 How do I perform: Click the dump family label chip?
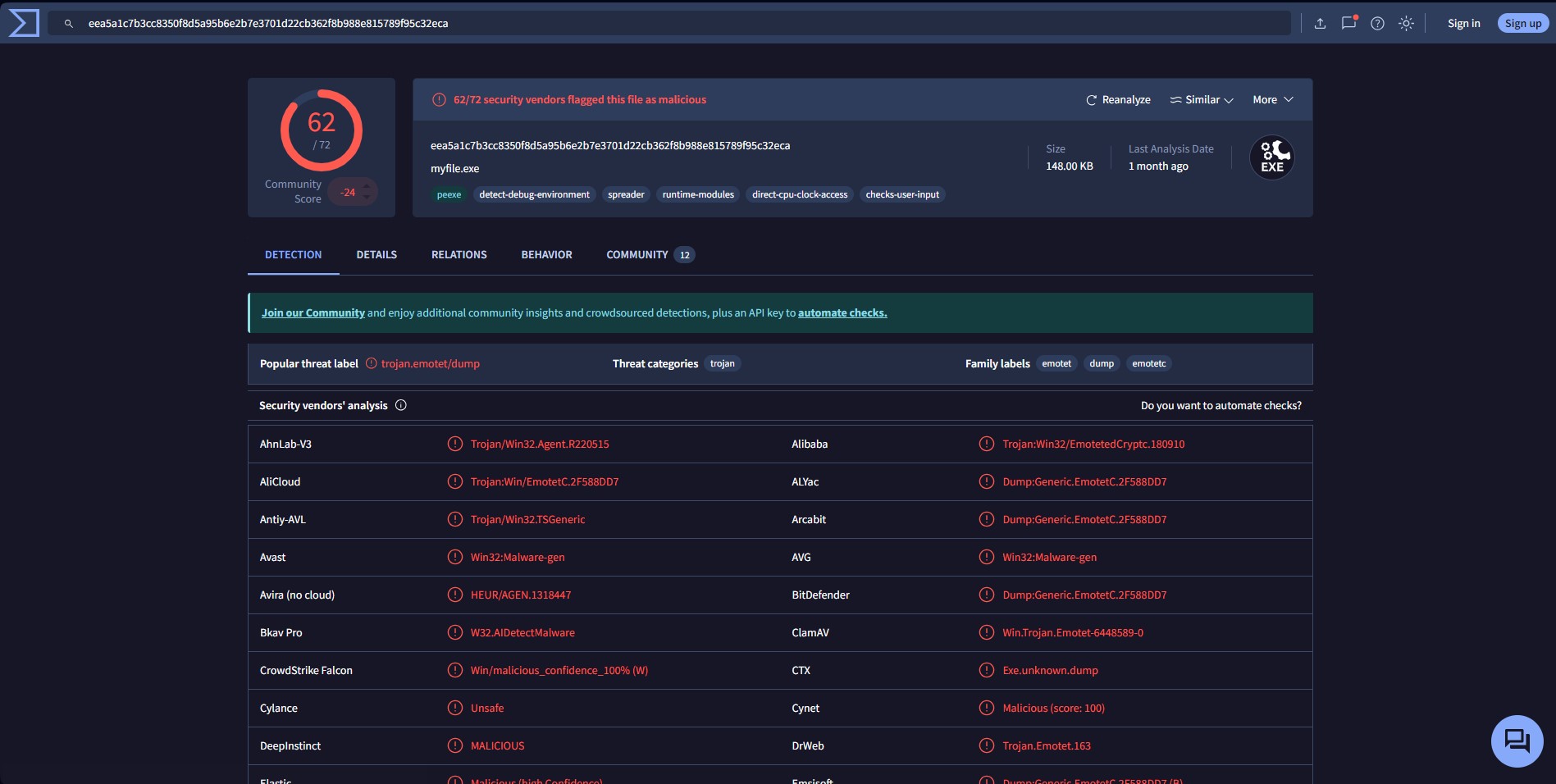click(x=1102, y=364)
